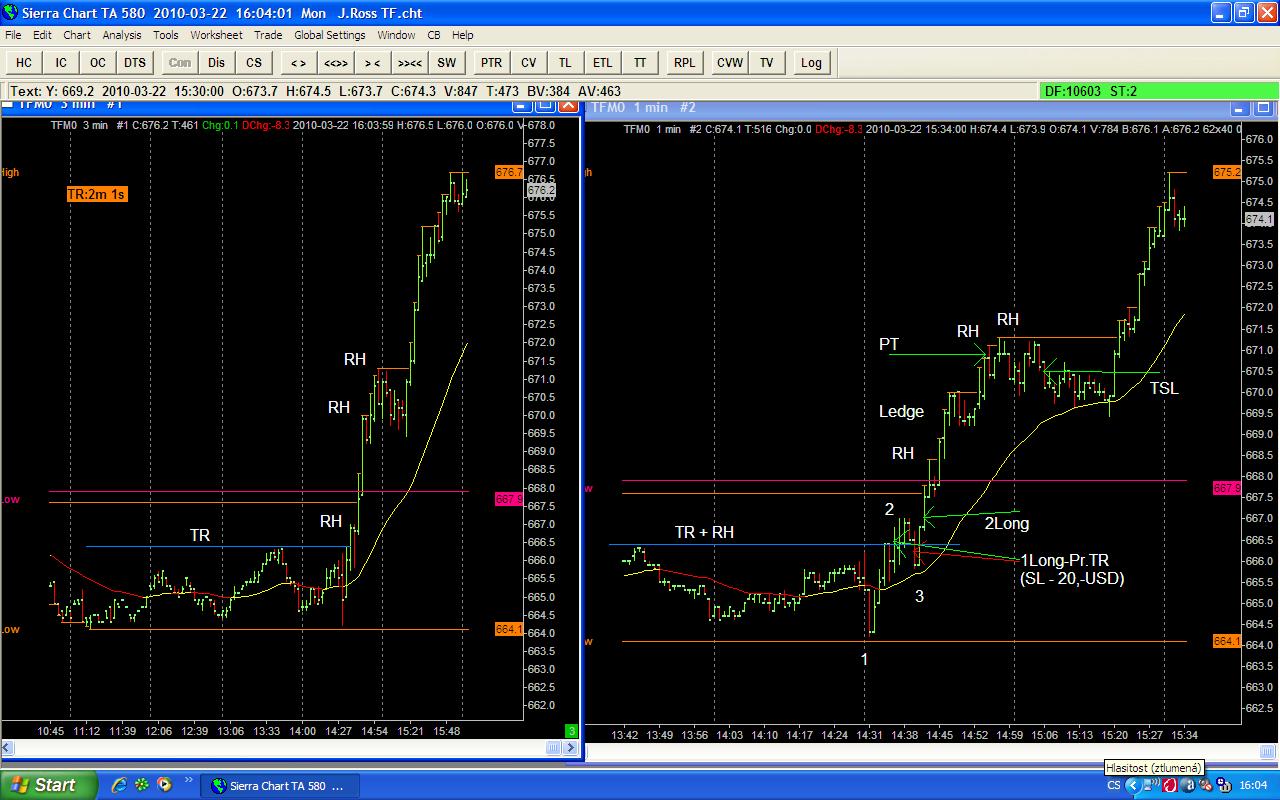
Task: Select the CV chart values tool
Action: click(x=528, y=62)
